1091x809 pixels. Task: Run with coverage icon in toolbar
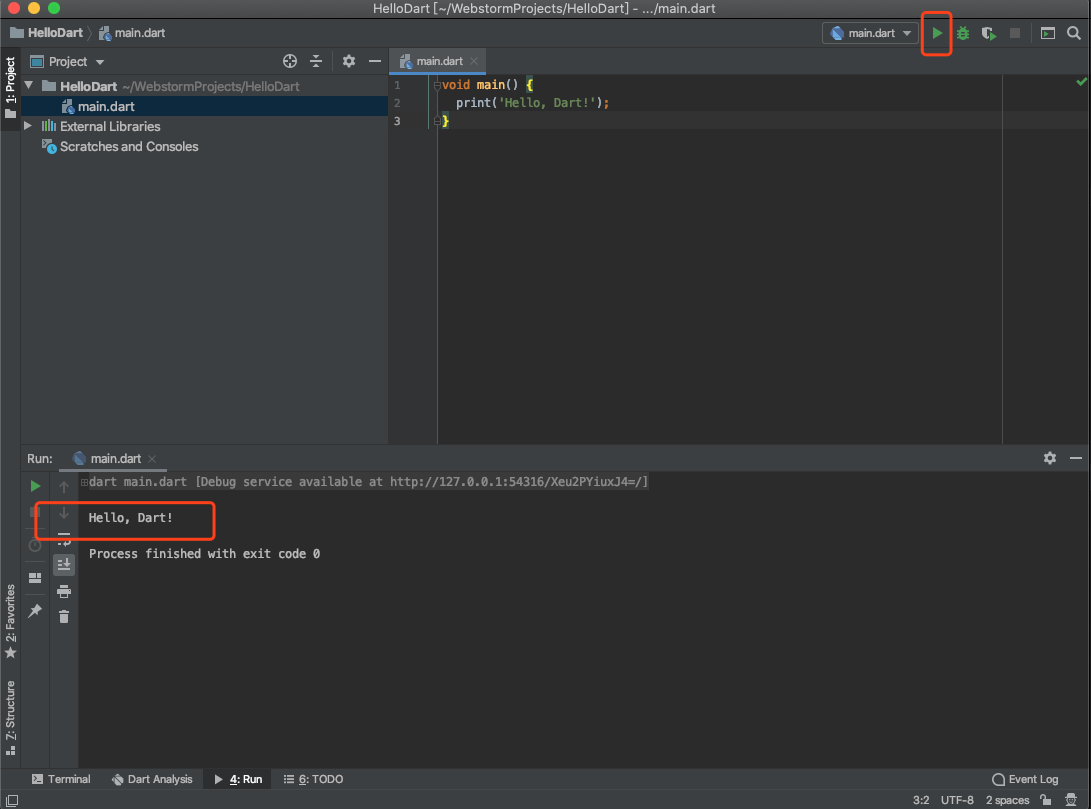pos(989,33)
